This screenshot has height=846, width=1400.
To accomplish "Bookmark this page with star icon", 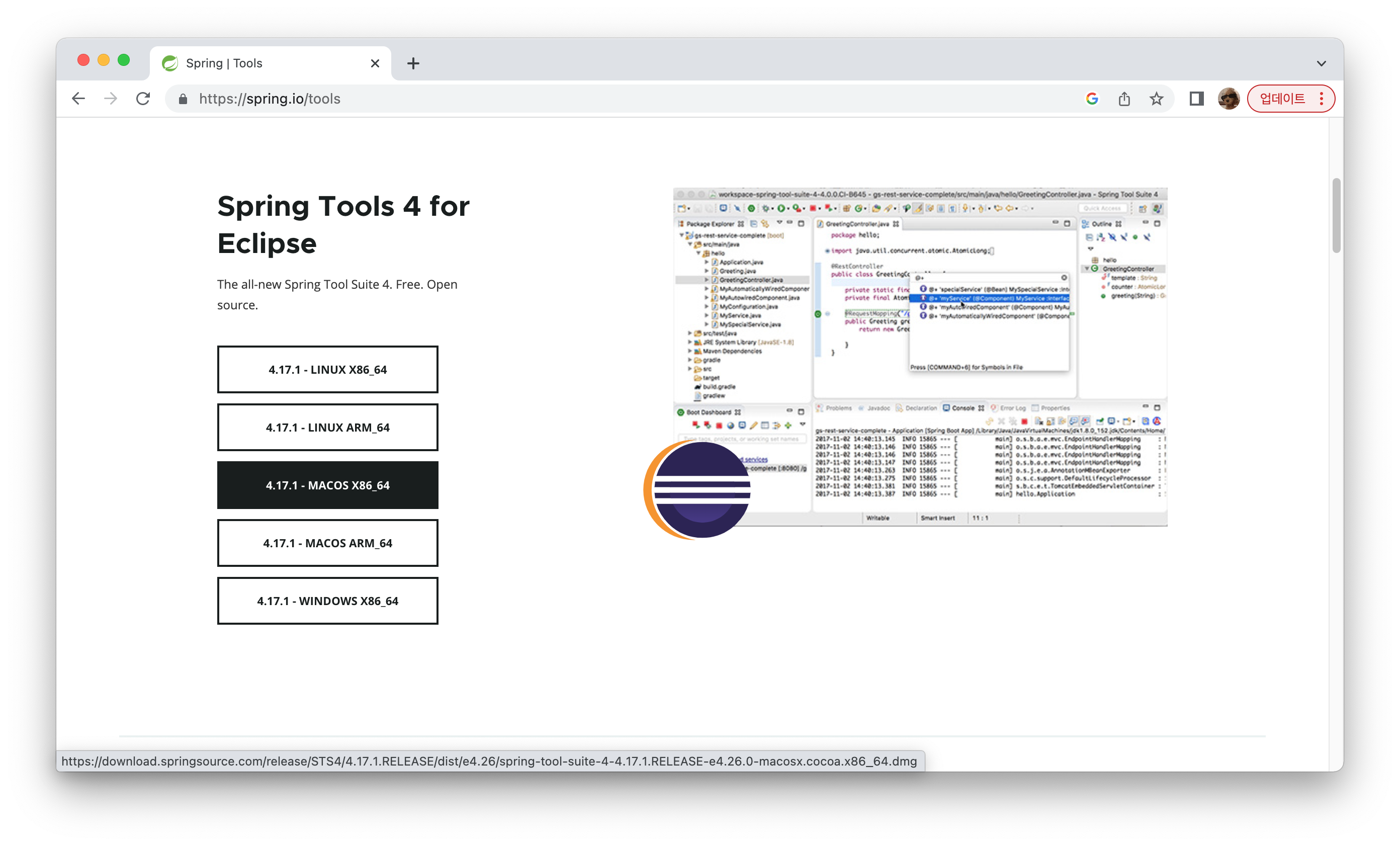I will point(1156,99).
